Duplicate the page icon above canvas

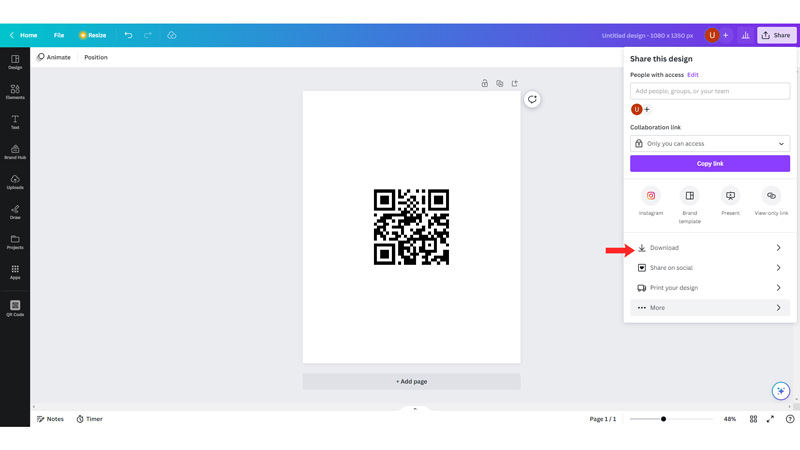[499, 83]
